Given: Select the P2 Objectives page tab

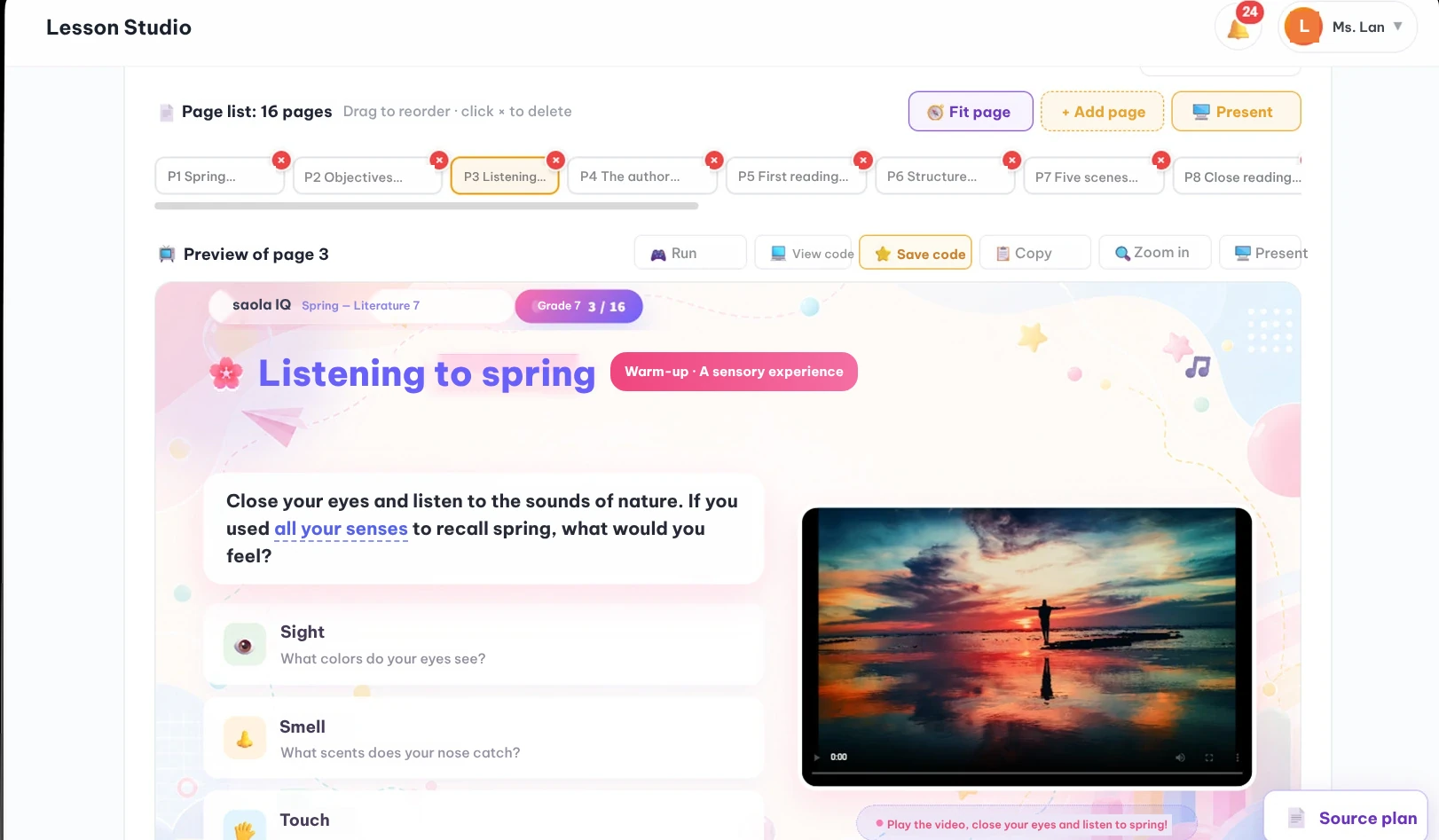Looking at the screenshot, I should point(367,177).
